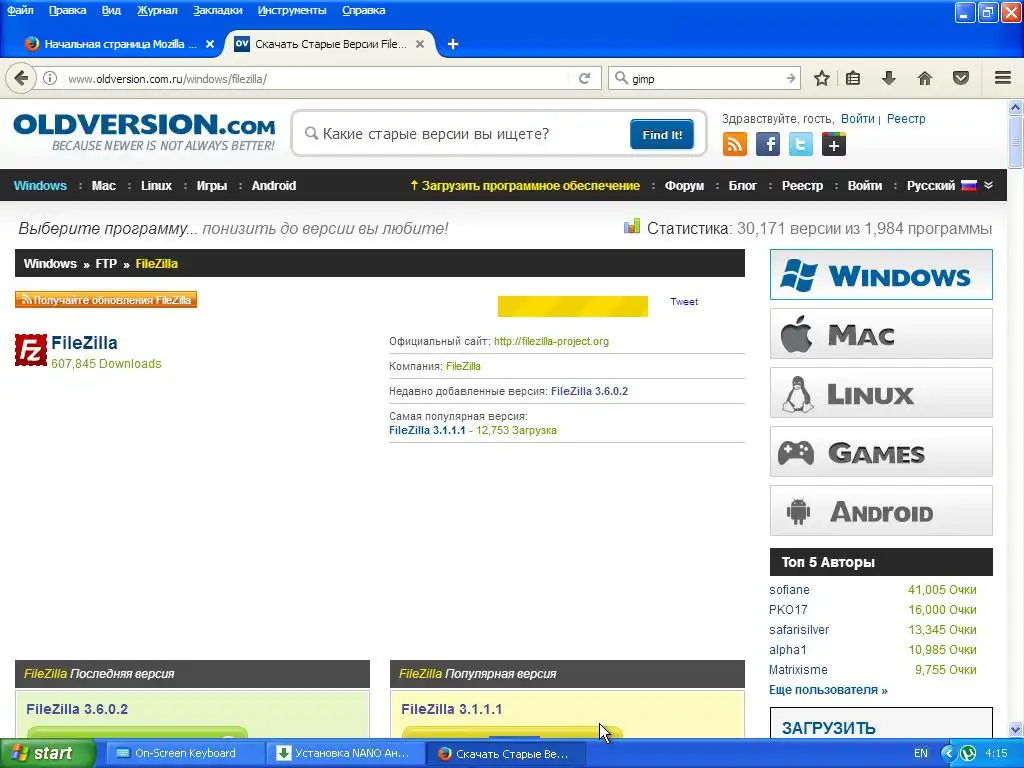The height and width of the screenshot is (768, 1024).
Task: Click the search go arrow in search box
Action: click(x=791, y=78)
